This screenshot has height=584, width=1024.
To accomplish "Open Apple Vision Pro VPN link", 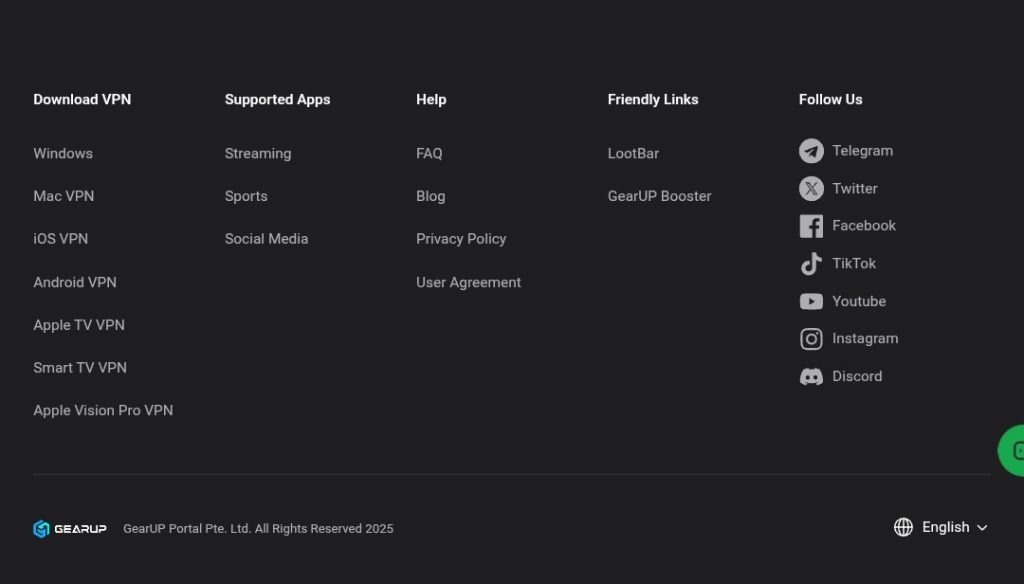I will (x=103, y=410).
